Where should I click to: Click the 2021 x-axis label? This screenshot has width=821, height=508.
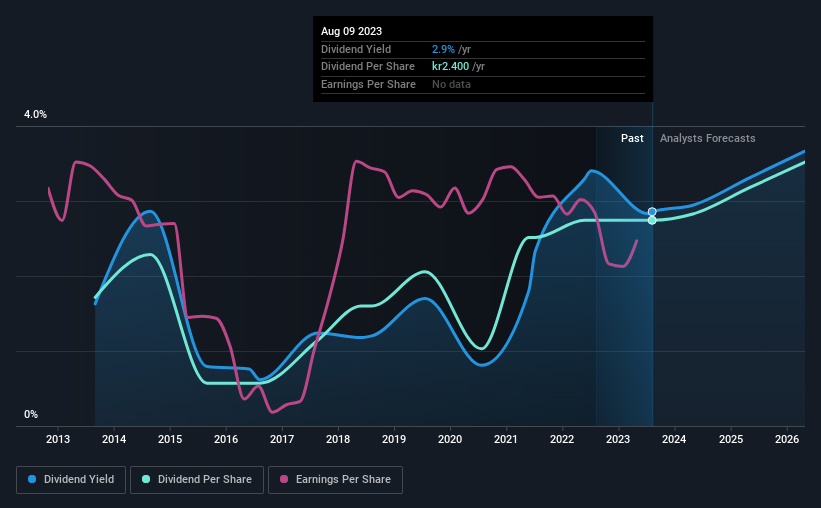click(506, 439)
